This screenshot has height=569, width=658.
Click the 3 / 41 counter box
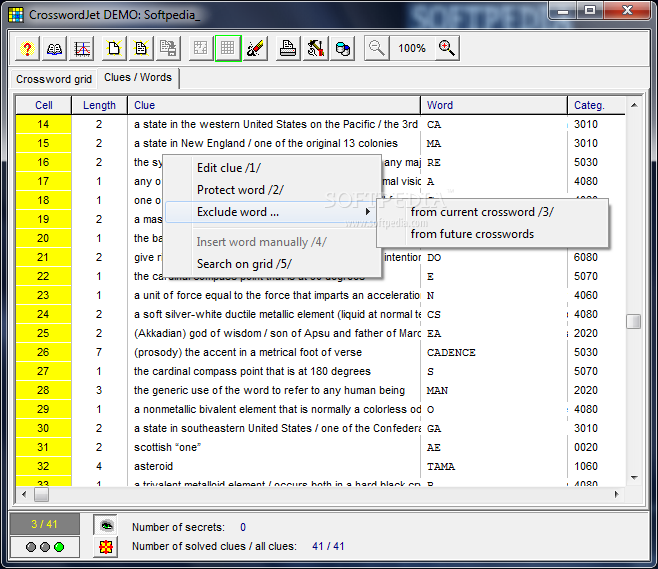click(x=44, y=524)
